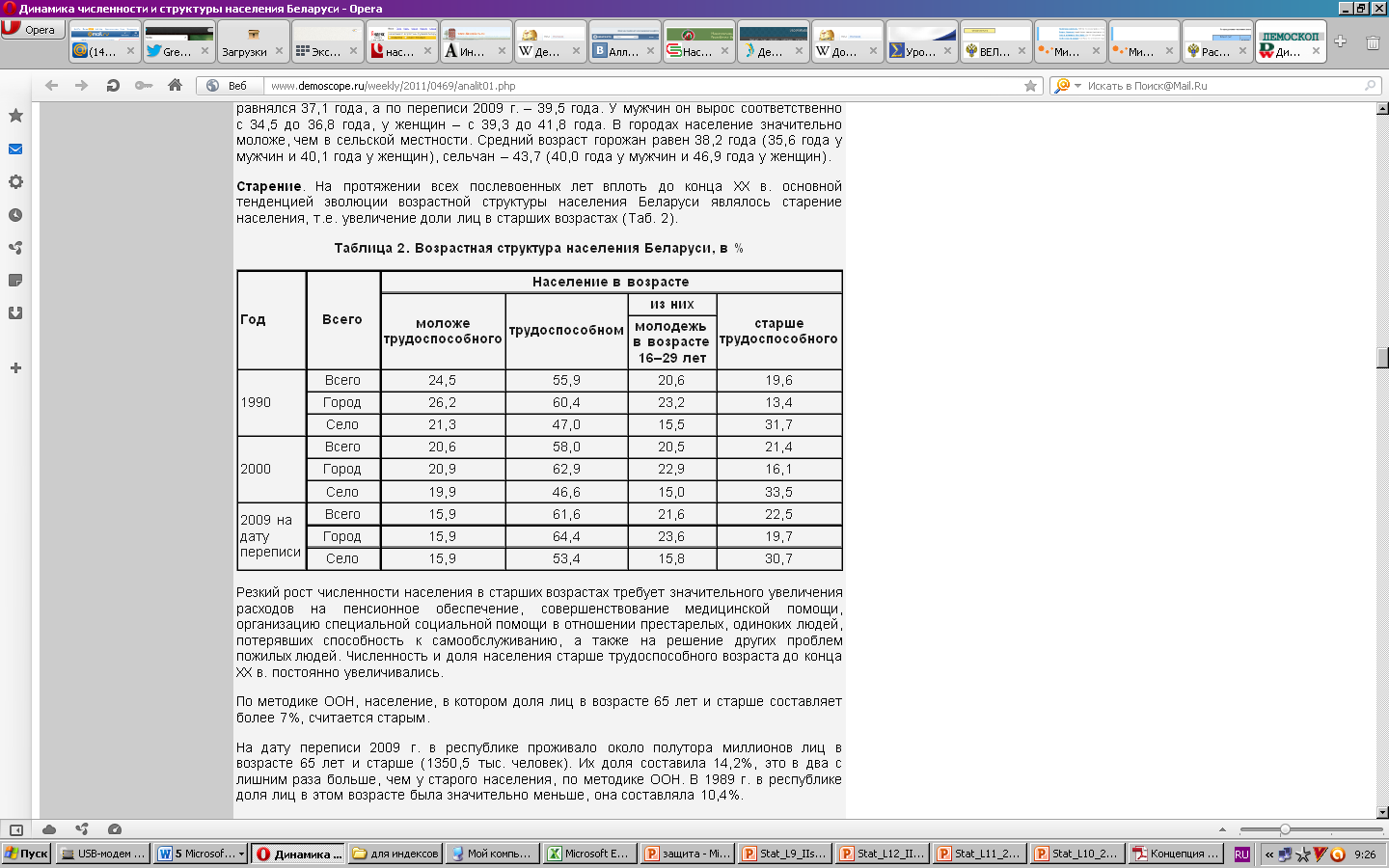The width and height of the screenshot is (1389, 868).
Task: Close the 'Алл...' VK tab
Action: (x=650, y=51)
